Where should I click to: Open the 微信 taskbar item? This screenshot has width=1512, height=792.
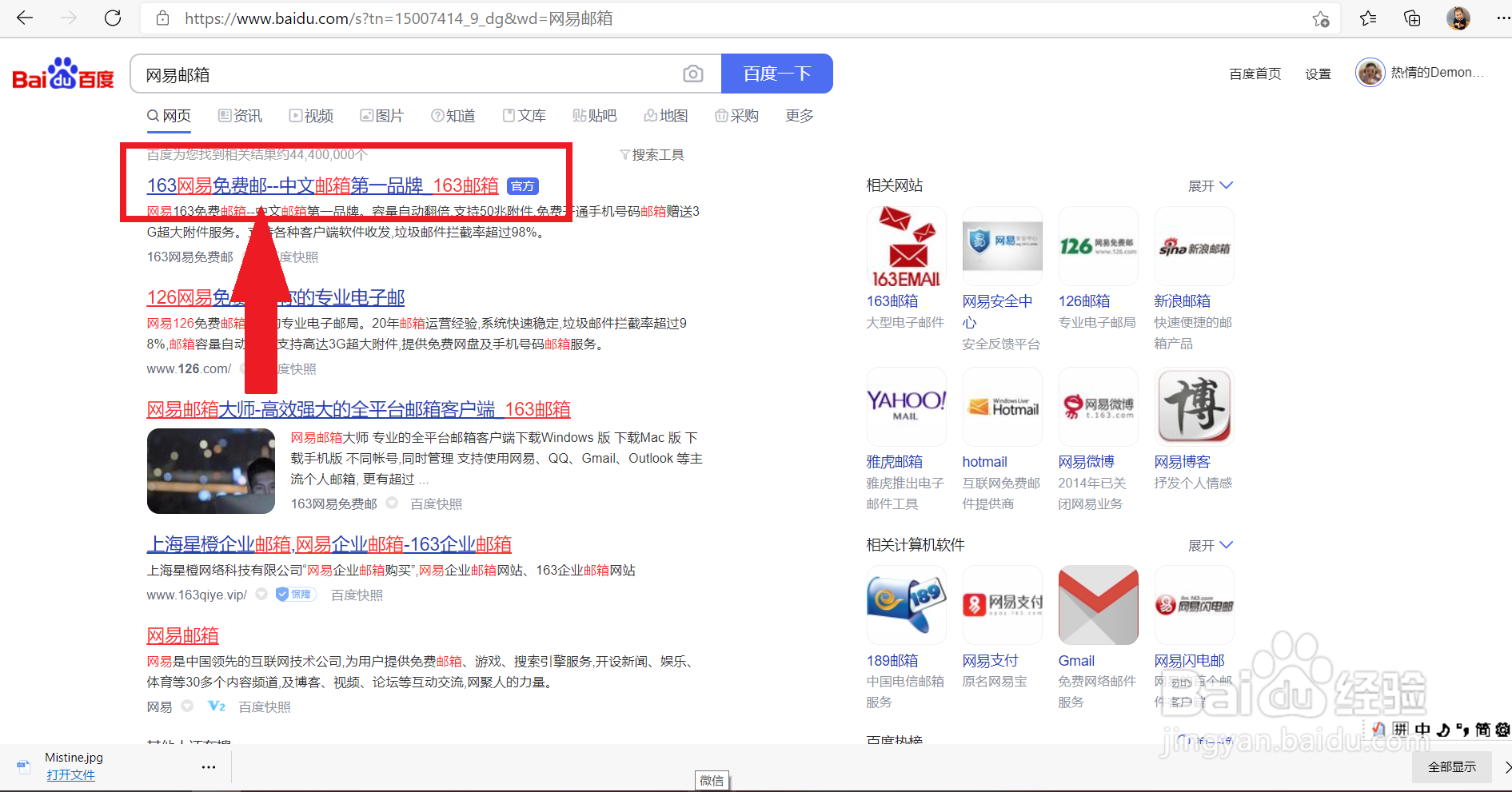[x=712, y=781]
